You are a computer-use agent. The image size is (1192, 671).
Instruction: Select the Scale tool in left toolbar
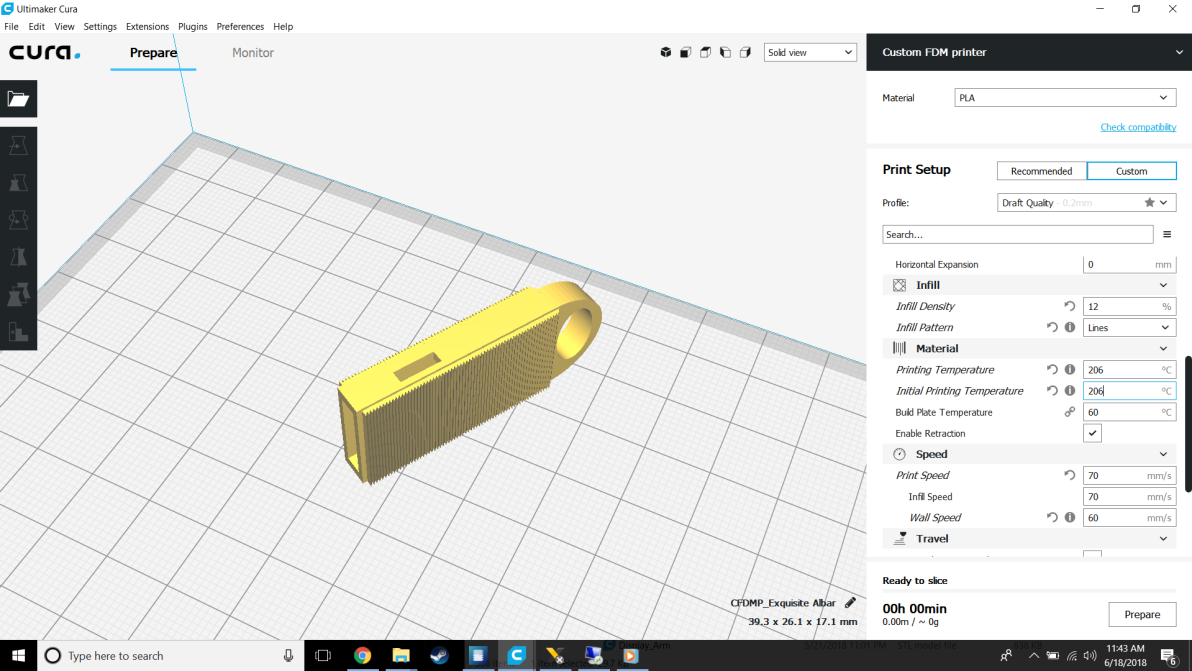pos(18,183)
